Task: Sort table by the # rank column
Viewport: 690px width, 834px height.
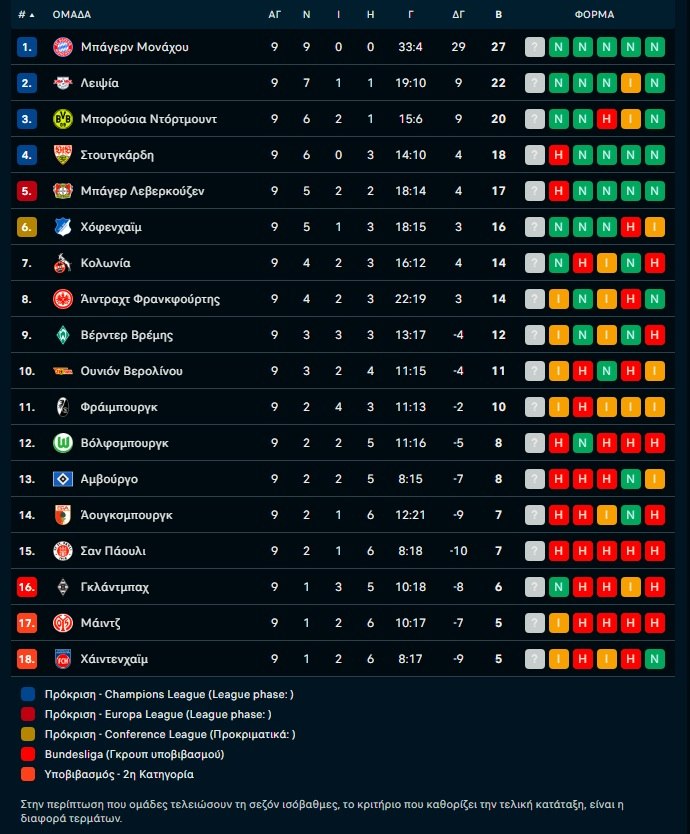Action: [26, 15]
